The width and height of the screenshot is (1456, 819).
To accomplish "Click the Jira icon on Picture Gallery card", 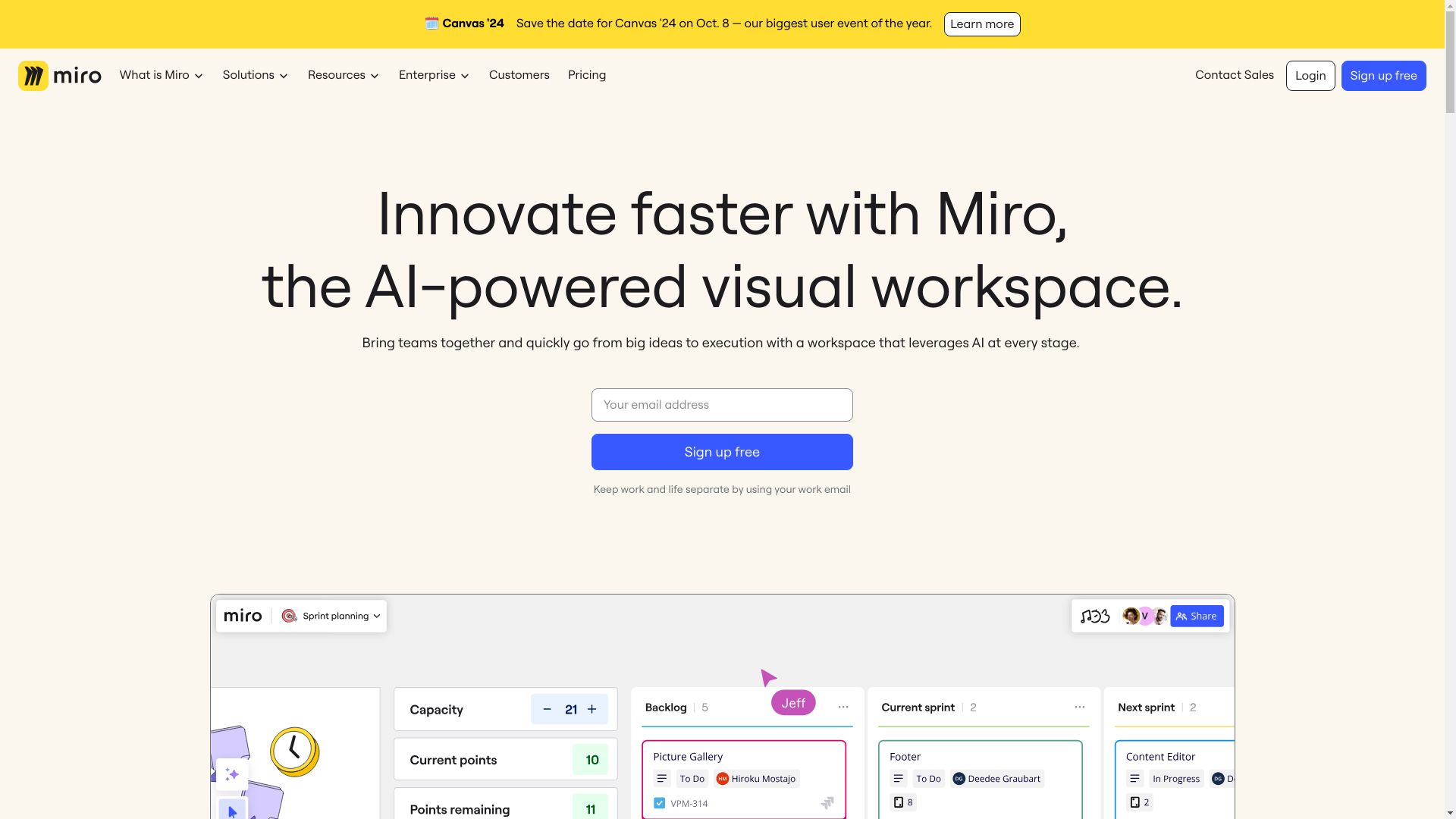I will pyautogui.click(x=827, y=803).
